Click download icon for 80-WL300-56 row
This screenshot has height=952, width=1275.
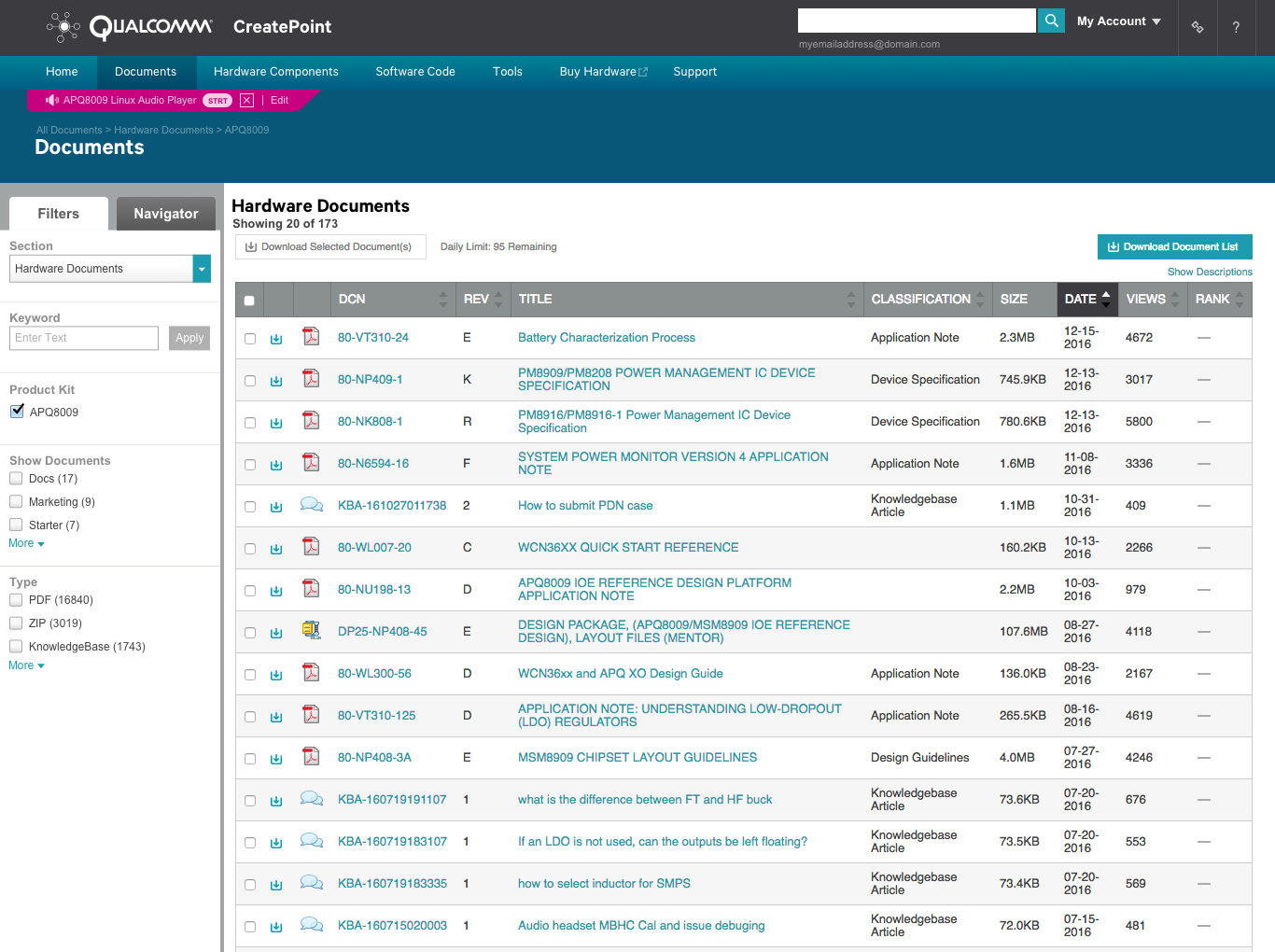pos(276,675)
